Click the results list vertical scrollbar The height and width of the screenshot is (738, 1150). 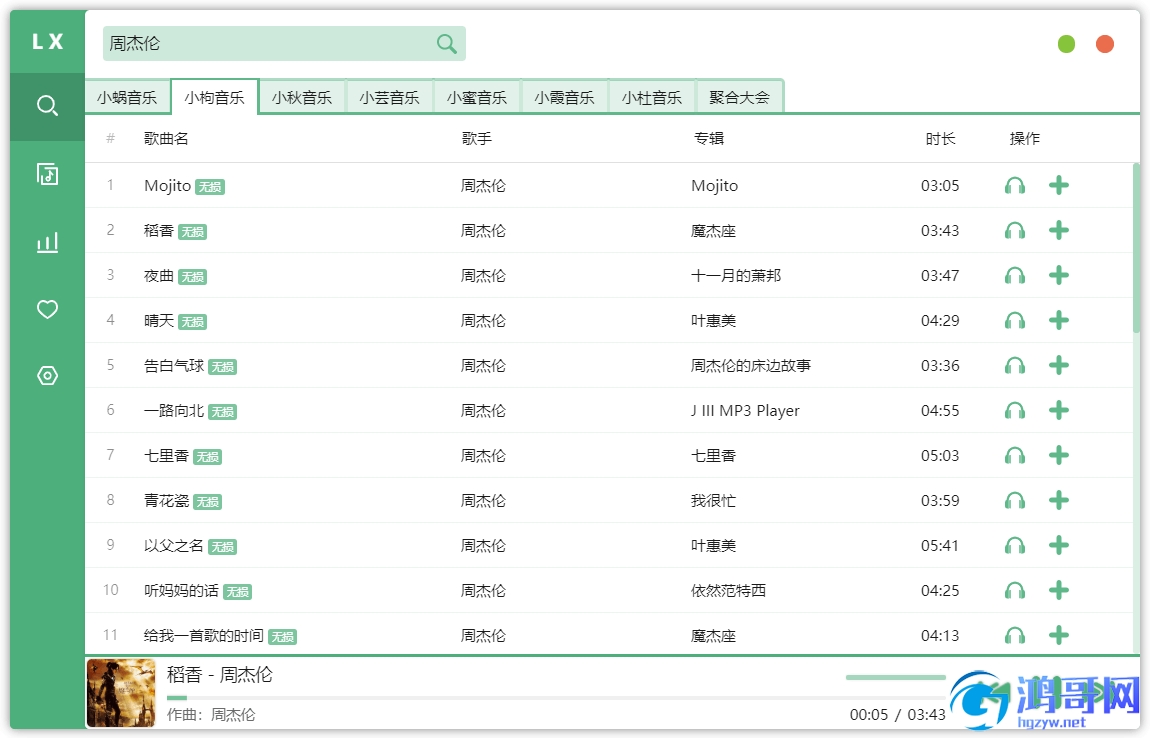(1136, 248)
